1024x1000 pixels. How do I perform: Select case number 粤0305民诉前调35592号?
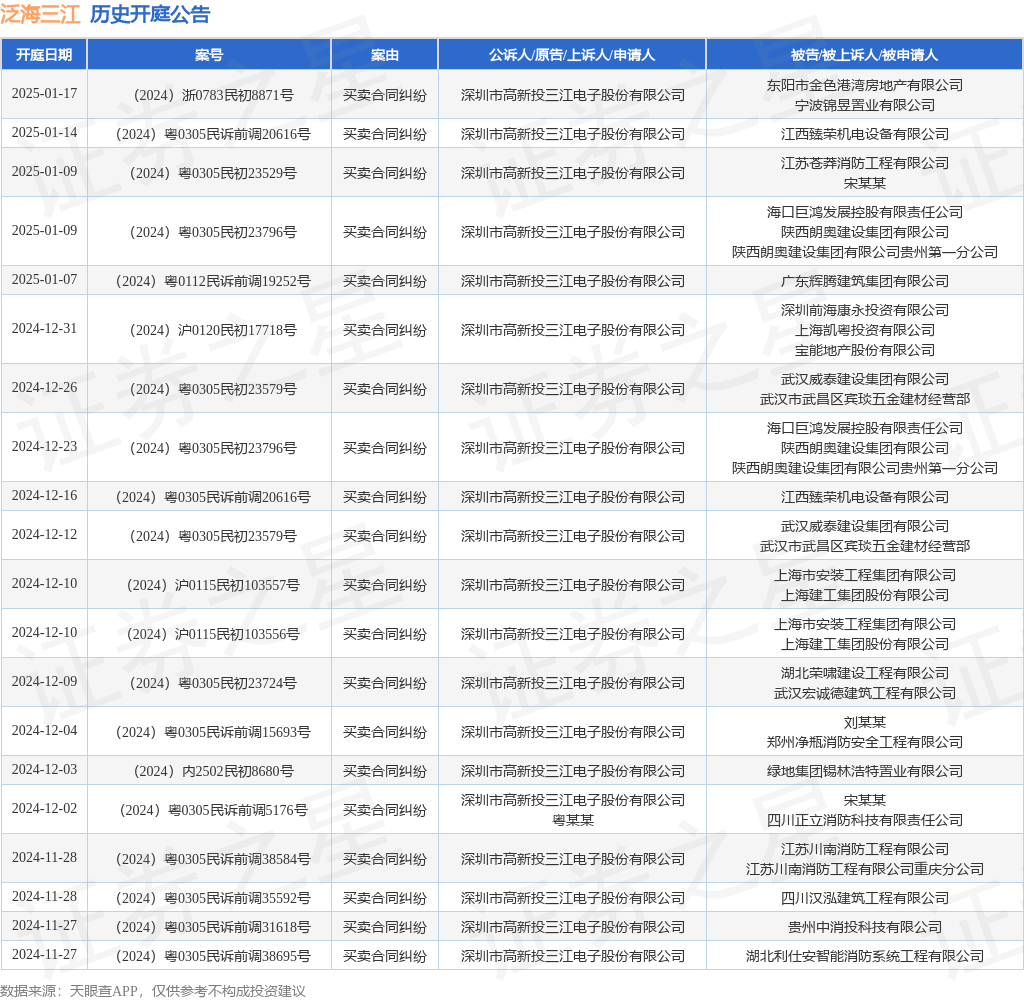[x=237, y=899]
